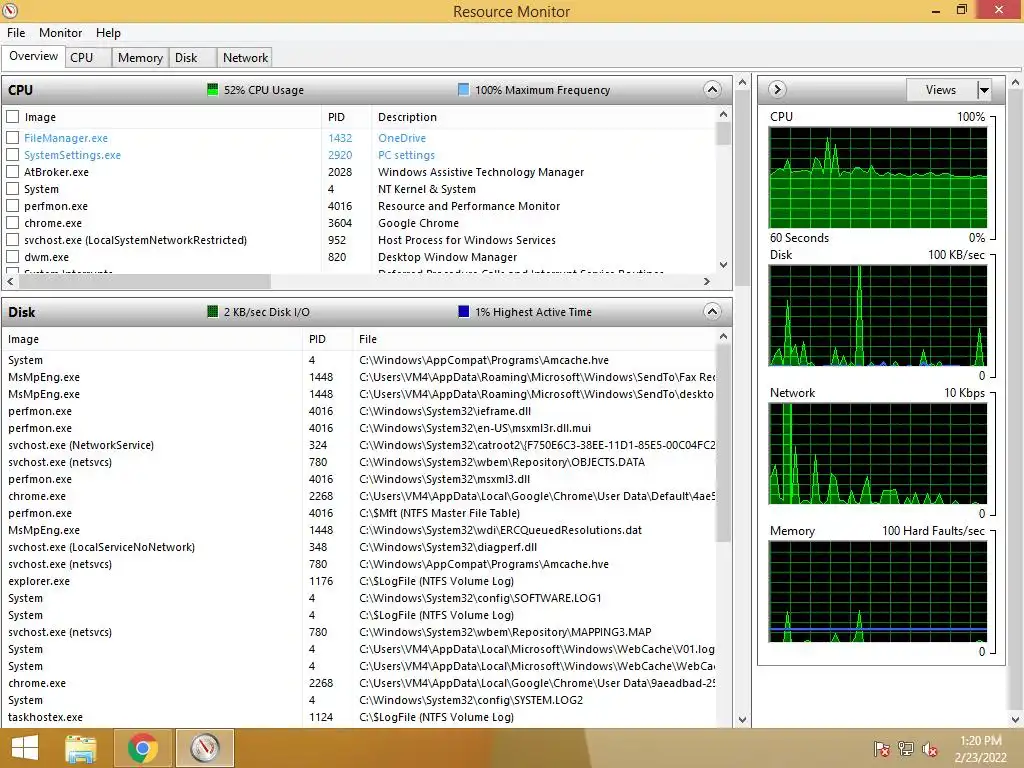Click the Resource Monitor title bar icon
Screen dimensions: 1024x768
10,10
